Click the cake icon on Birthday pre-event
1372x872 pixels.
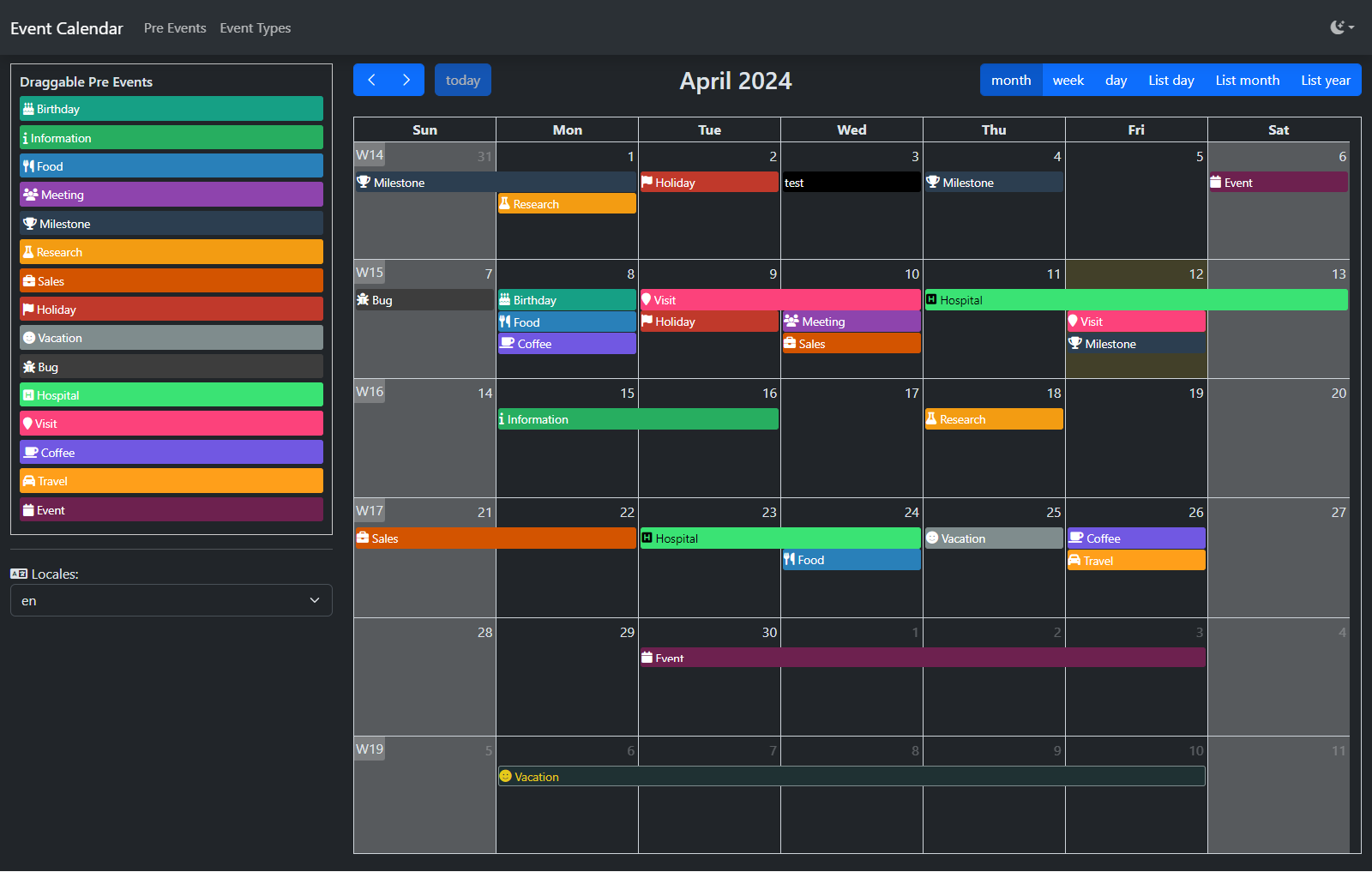point(28,109)
